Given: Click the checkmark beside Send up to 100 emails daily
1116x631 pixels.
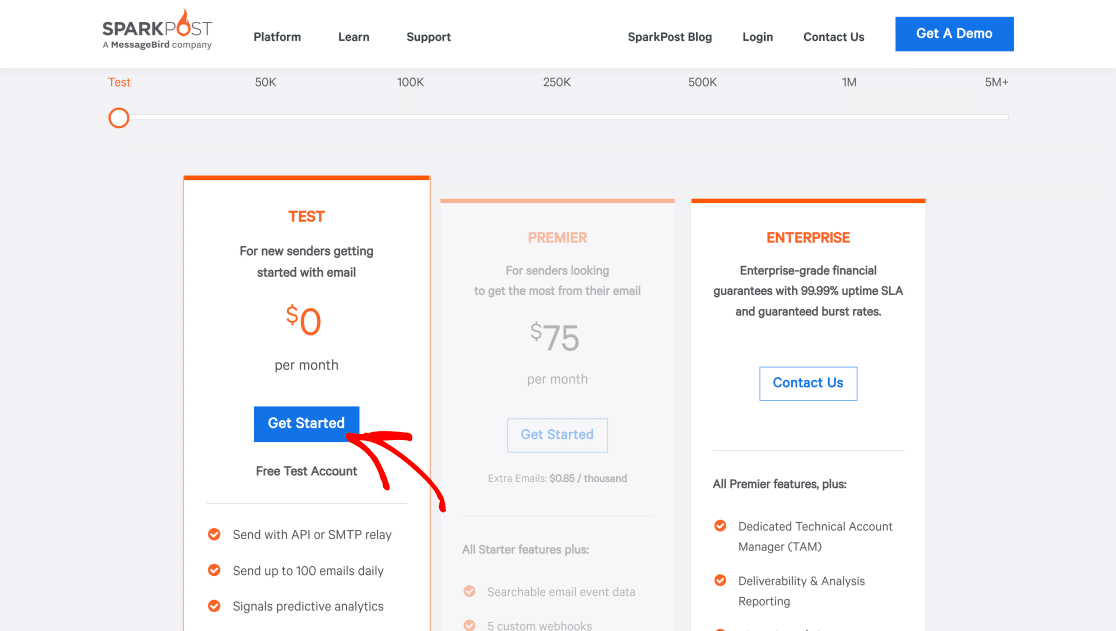Looking at the screenshot, I should [x=214, y=570].
